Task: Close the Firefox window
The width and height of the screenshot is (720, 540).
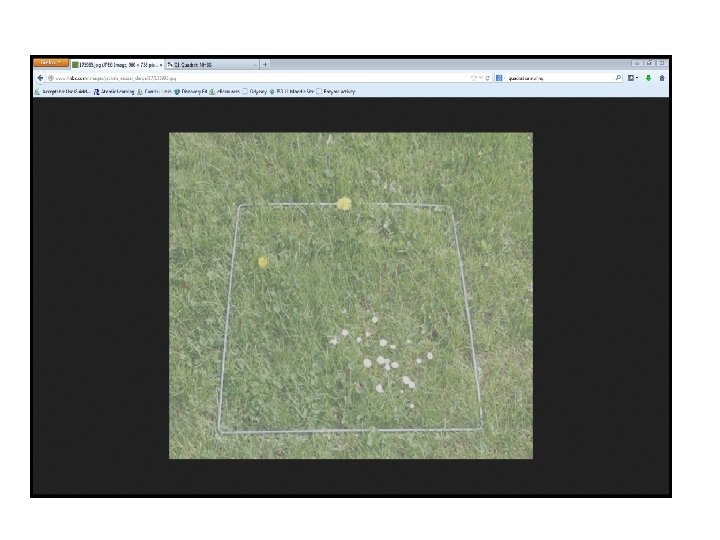Action: (662, 63)
